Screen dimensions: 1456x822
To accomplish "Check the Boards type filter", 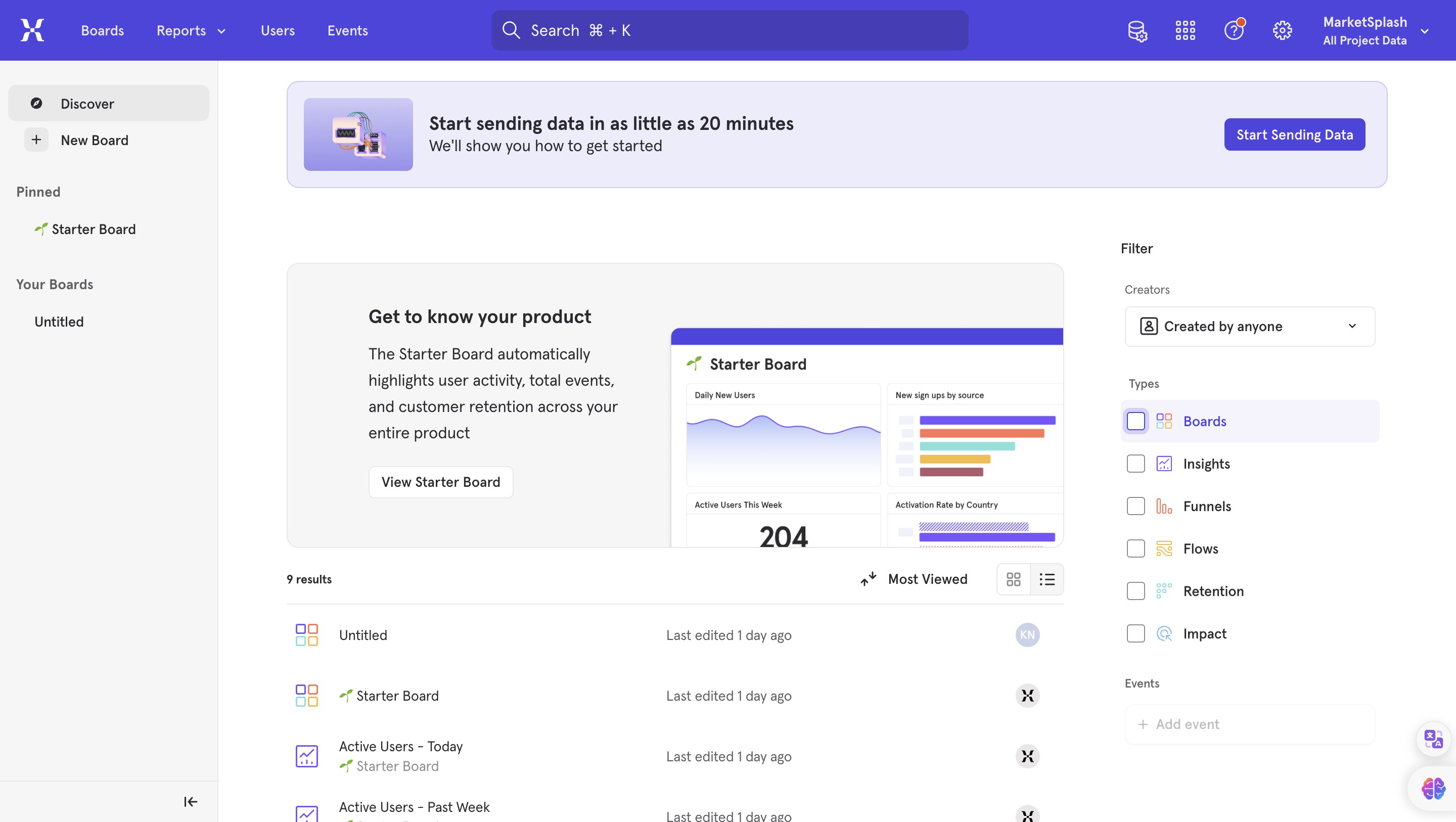I will click(x=1135, y=421).
